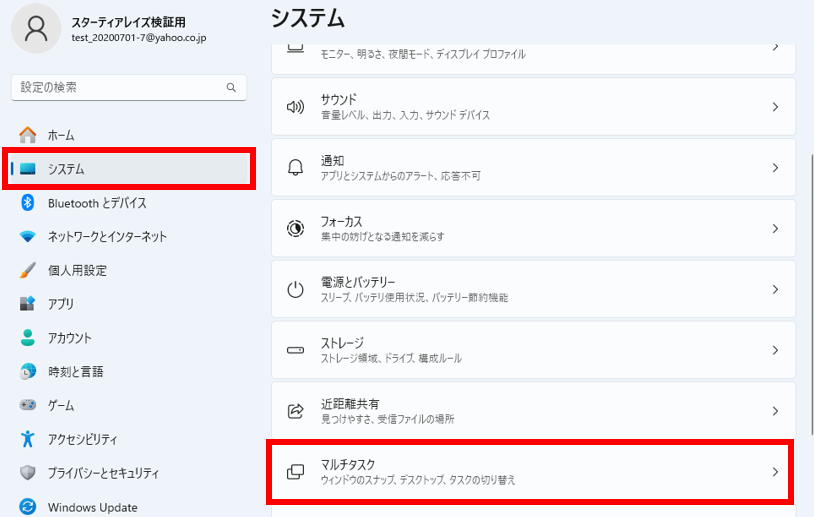
Task: Click the account email test_20200701-7@yahoo.co.jp
Action: click(137, 37)
